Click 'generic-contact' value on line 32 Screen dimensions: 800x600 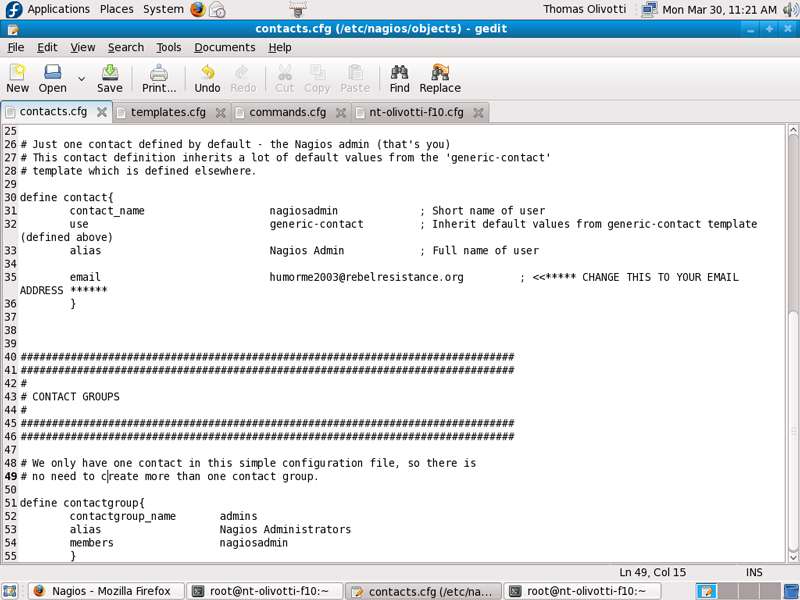click(x=316, y=224)
